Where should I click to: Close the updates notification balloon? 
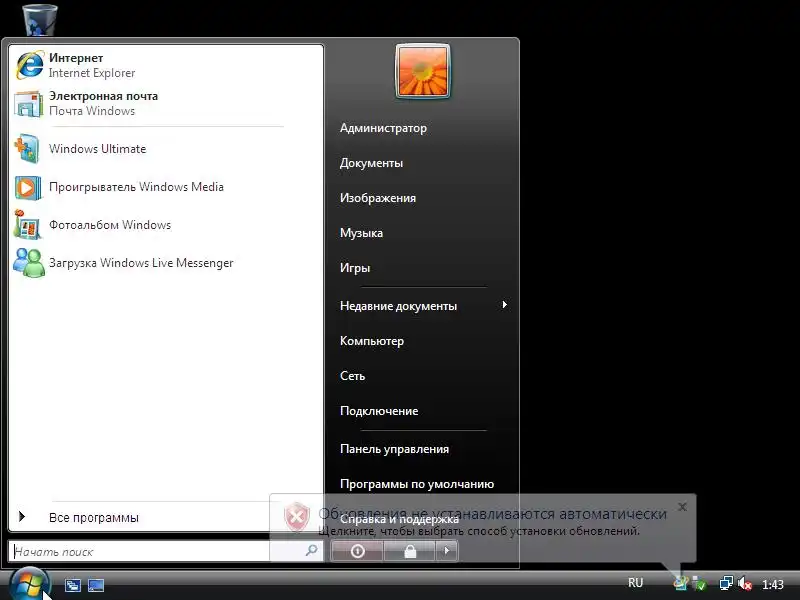pyautogui.click(x=682, y=507)
